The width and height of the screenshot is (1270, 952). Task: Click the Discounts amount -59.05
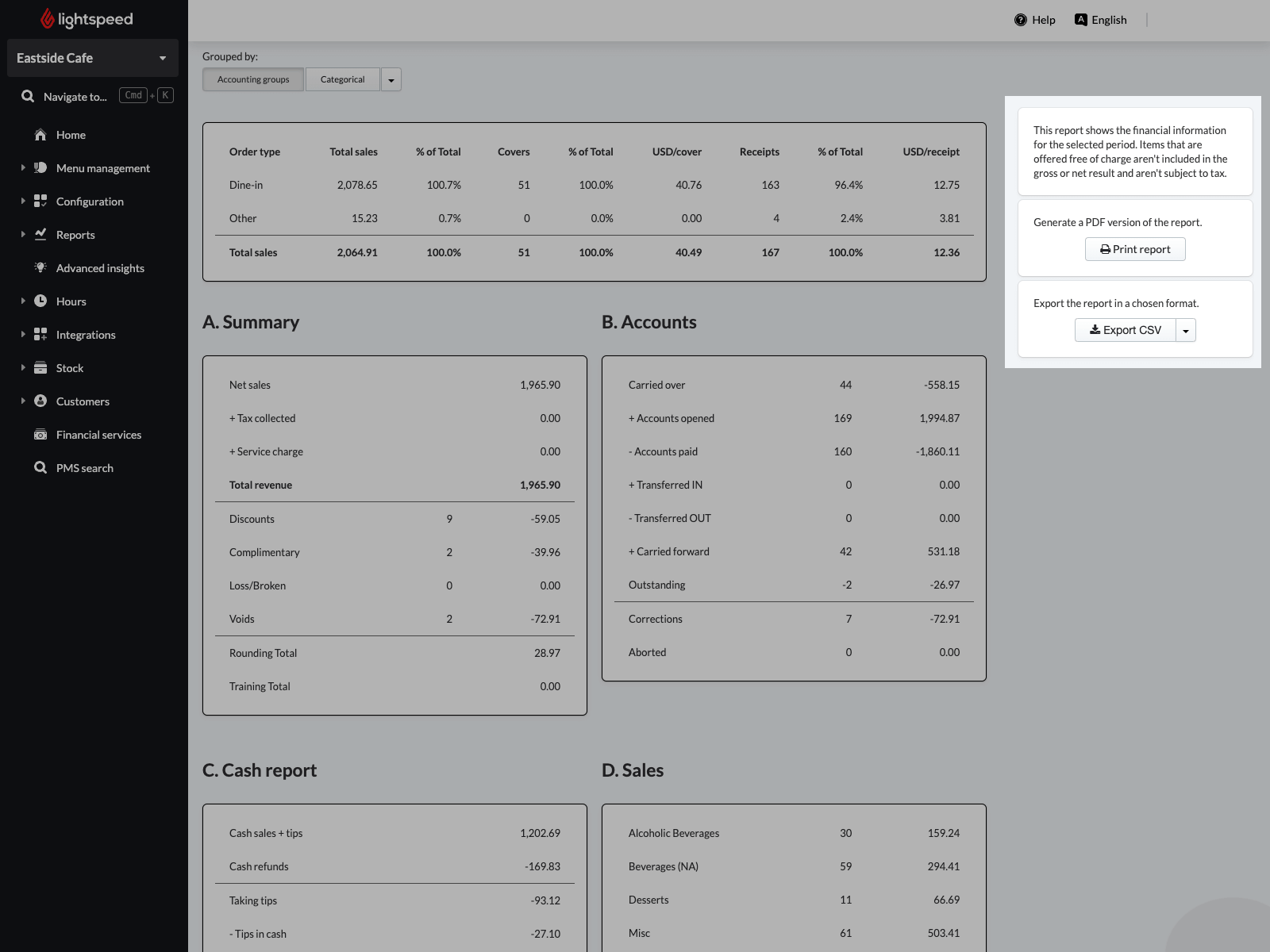545,519
